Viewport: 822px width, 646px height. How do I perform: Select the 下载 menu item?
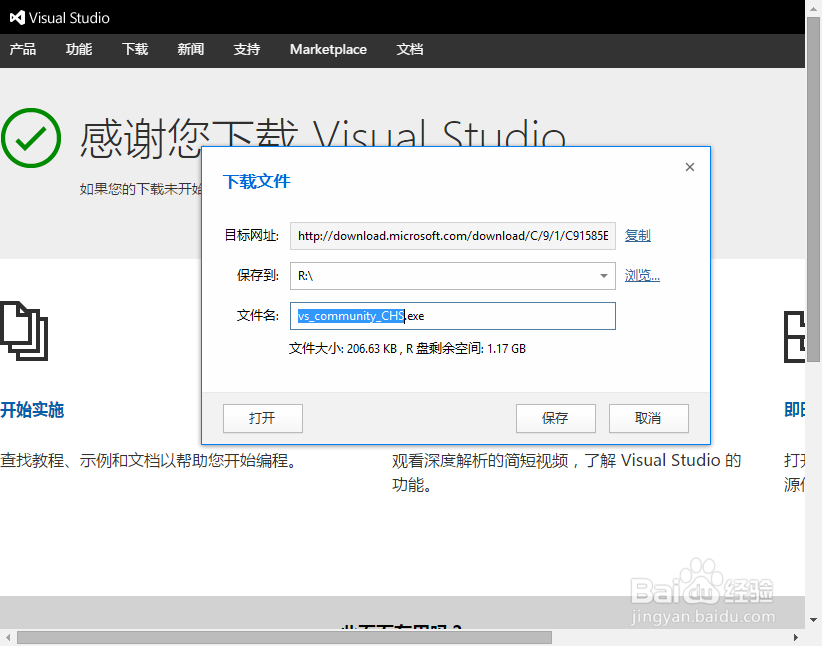click(x=134, y=49)
